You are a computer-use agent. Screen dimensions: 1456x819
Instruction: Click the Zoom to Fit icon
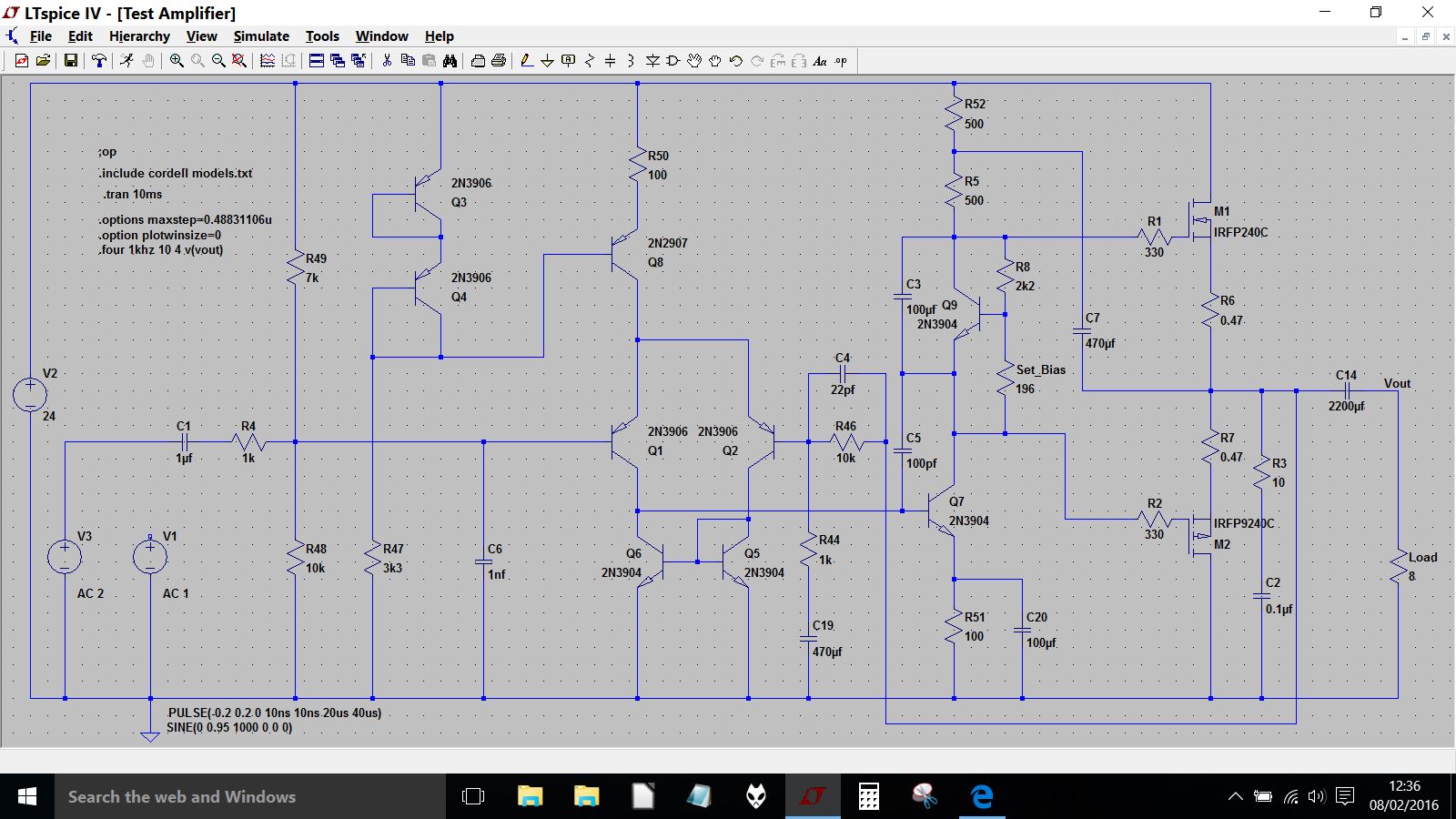[x=239, y=61]
